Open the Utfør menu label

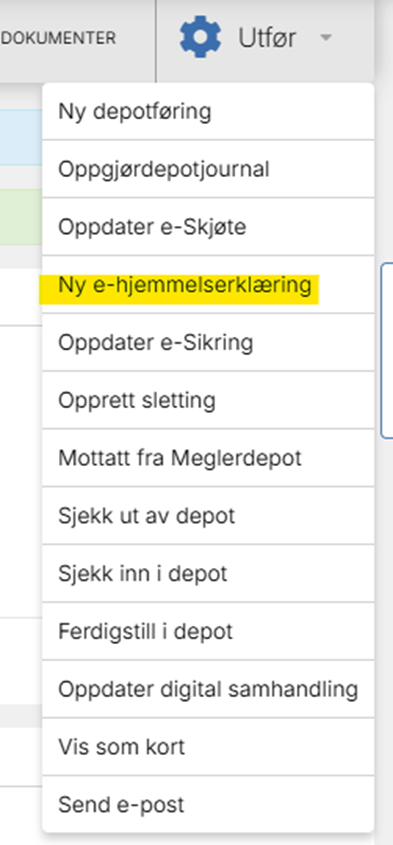267,38
